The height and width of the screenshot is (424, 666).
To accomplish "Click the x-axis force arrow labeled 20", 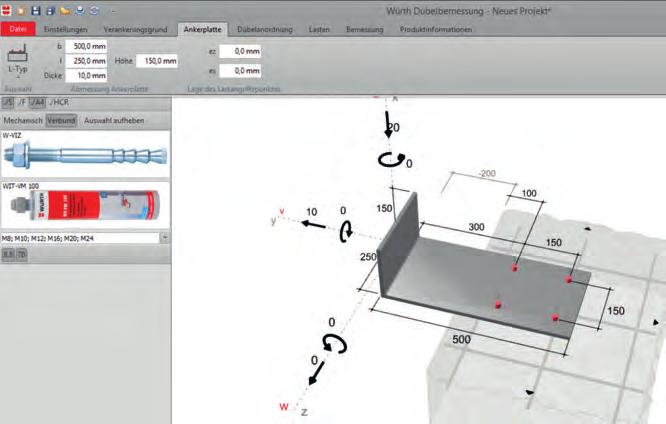I will [388, 124].
